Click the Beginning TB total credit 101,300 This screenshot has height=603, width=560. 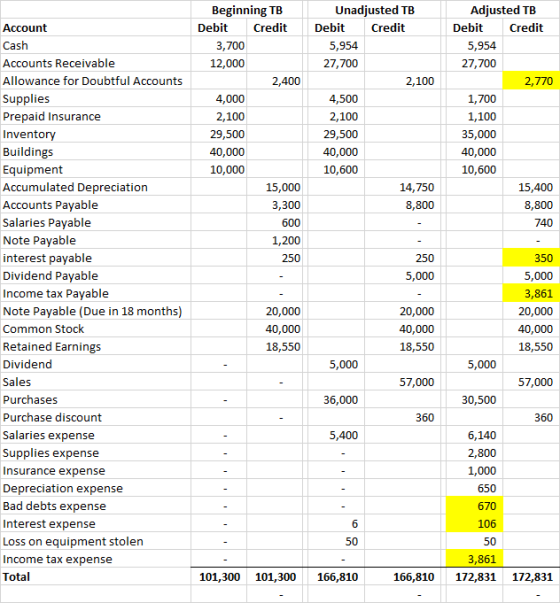point(275,576)
